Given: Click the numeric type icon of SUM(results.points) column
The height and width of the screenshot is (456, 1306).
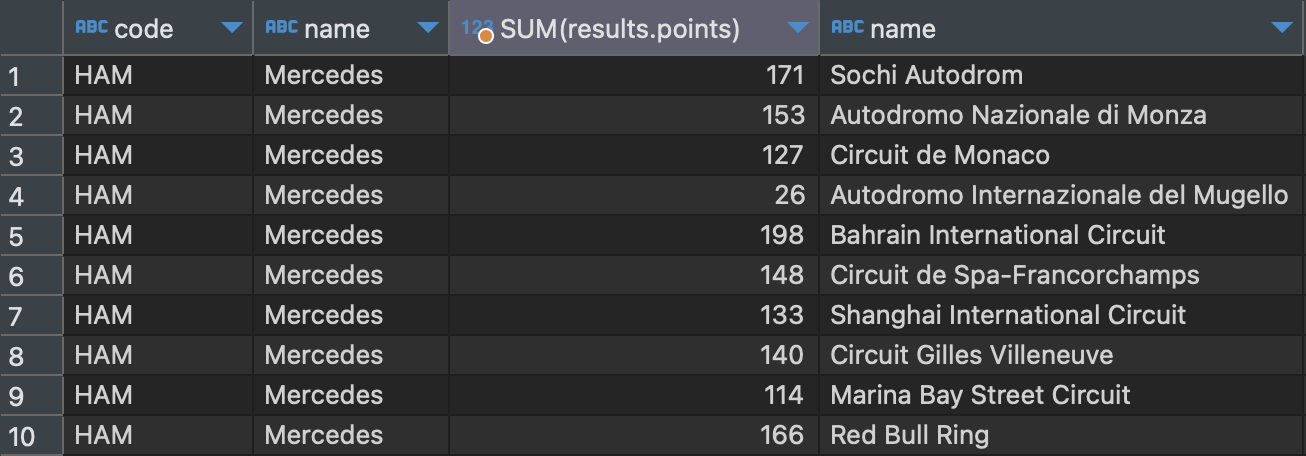Looking at the screenshot, I should 477,29.
